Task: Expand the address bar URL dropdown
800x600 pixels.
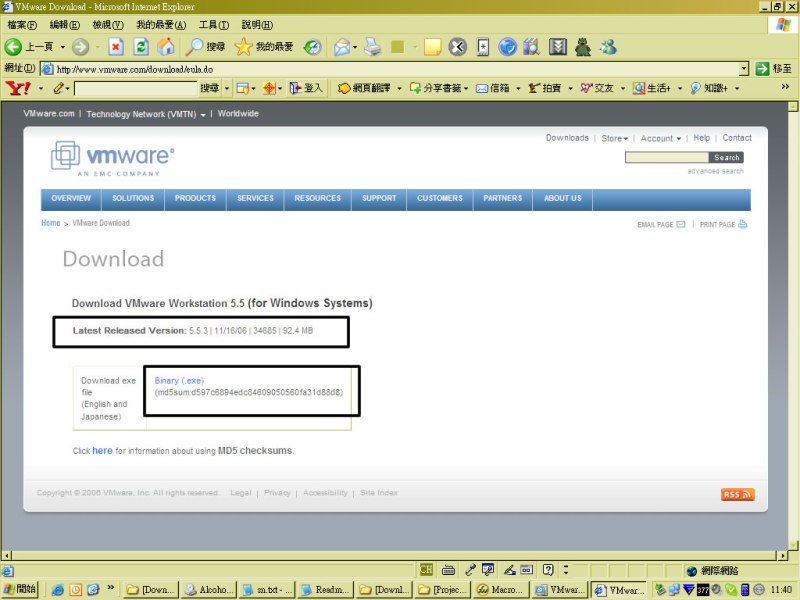Action: pyautogui.click(x=744, y=68)
